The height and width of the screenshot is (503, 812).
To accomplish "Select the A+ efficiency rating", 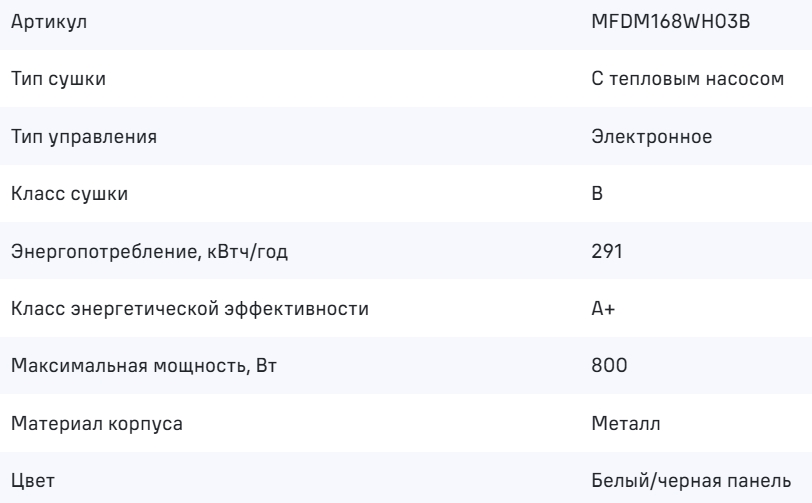I will tap(603, 309).
